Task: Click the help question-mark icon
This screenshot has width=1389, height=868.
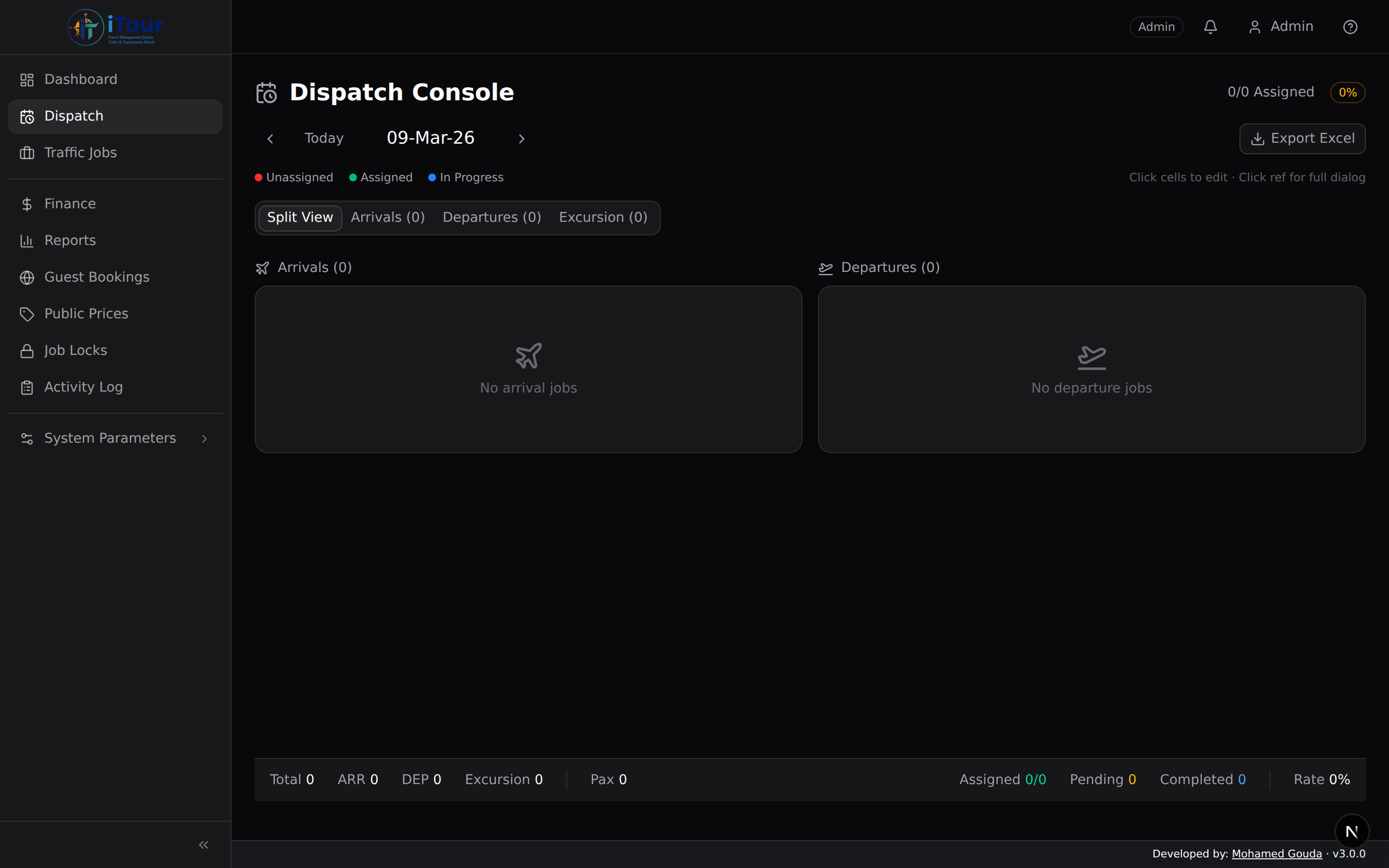Action: pyautogui.click(x=1350, y=27)
